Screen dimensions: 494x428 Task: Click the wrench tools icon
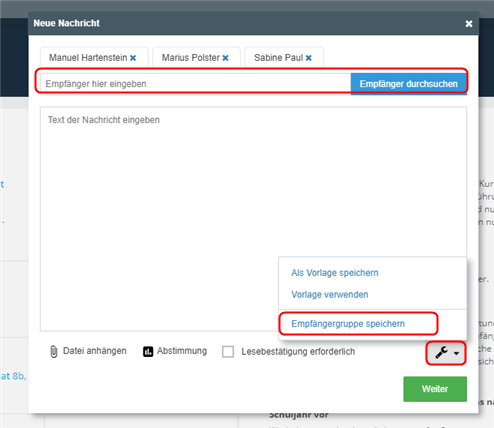(x=442, y=352)
